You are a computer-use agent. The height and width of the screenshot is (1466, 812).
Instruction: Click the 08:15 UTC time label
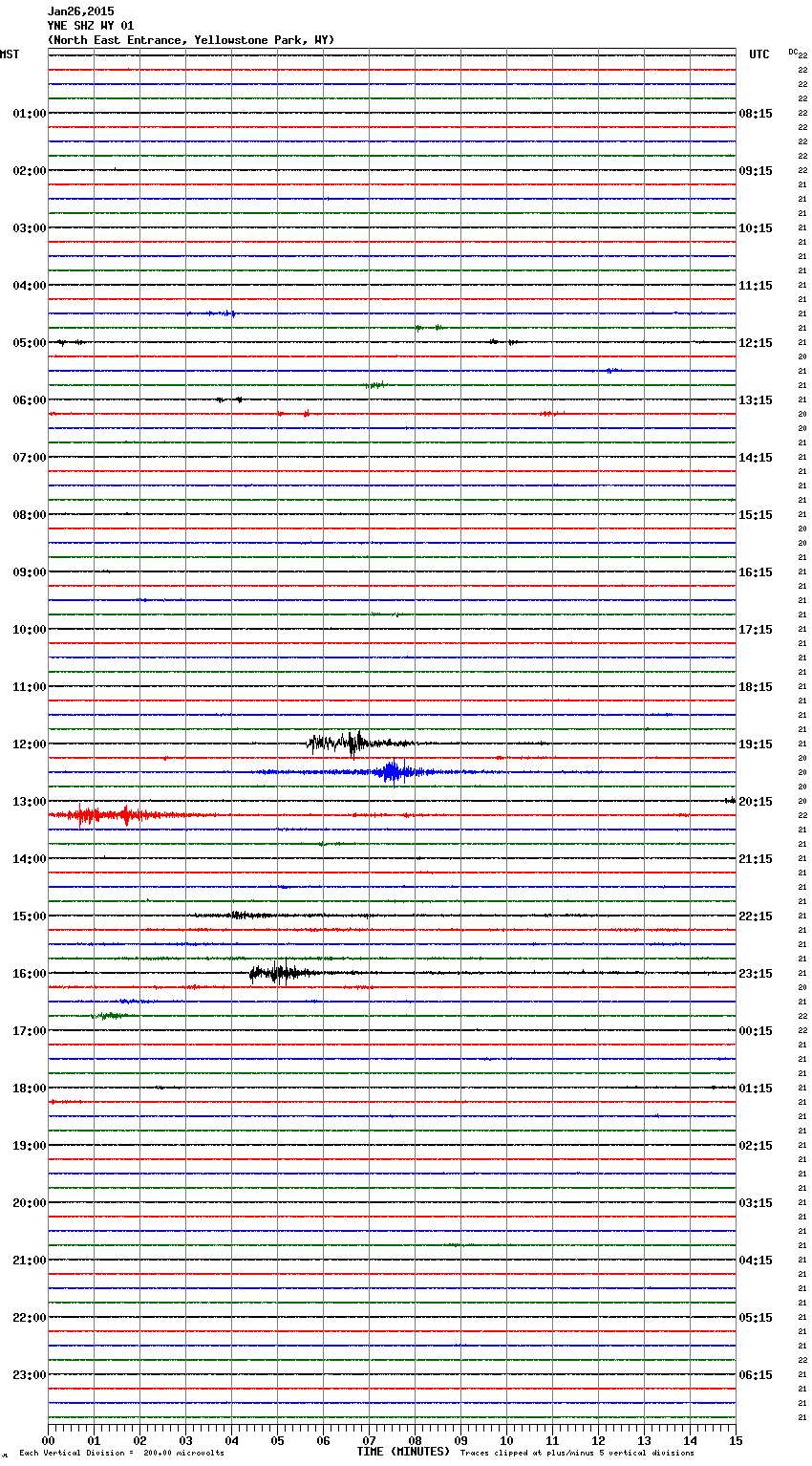pos(756,114)
